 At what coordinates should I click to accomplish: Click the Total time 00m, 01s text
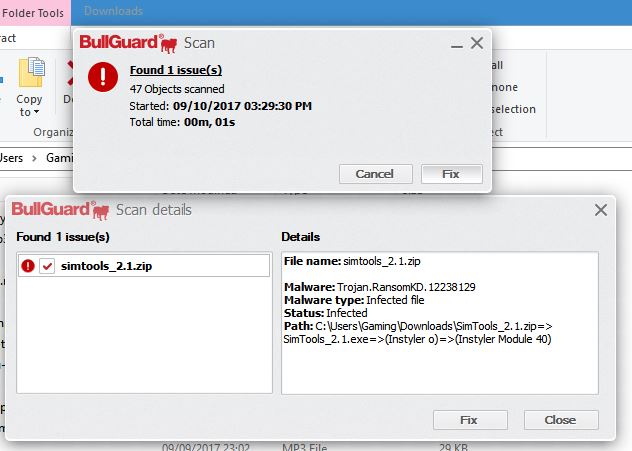click(x=182, y=122)
